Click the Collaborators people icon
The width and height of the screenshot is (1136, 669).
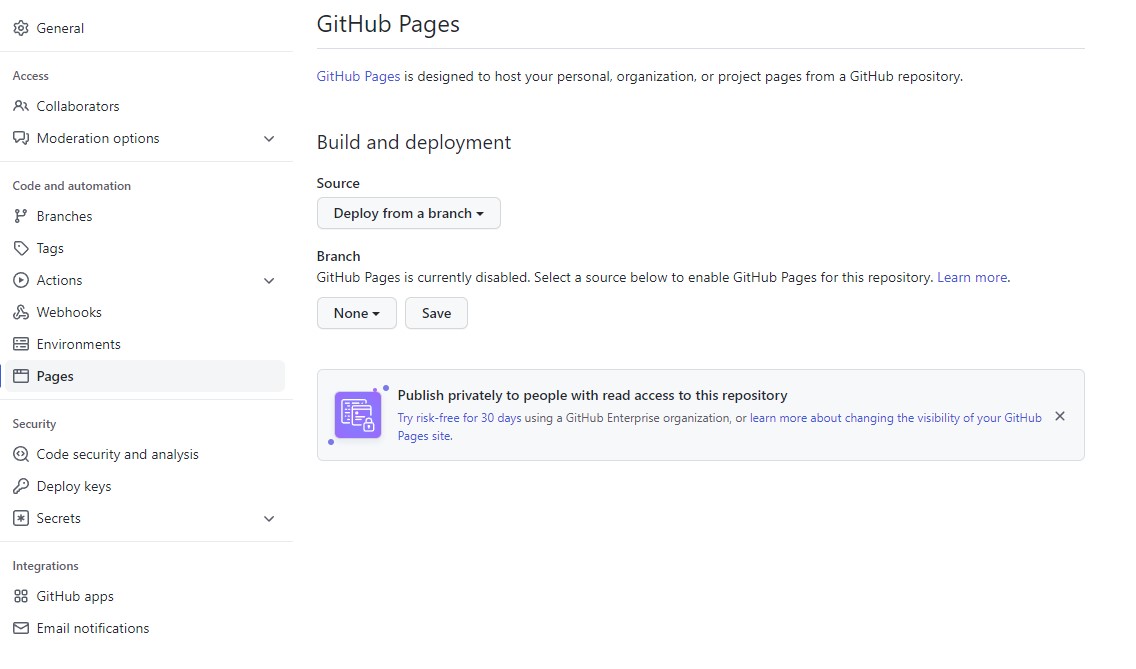[21, 107]
